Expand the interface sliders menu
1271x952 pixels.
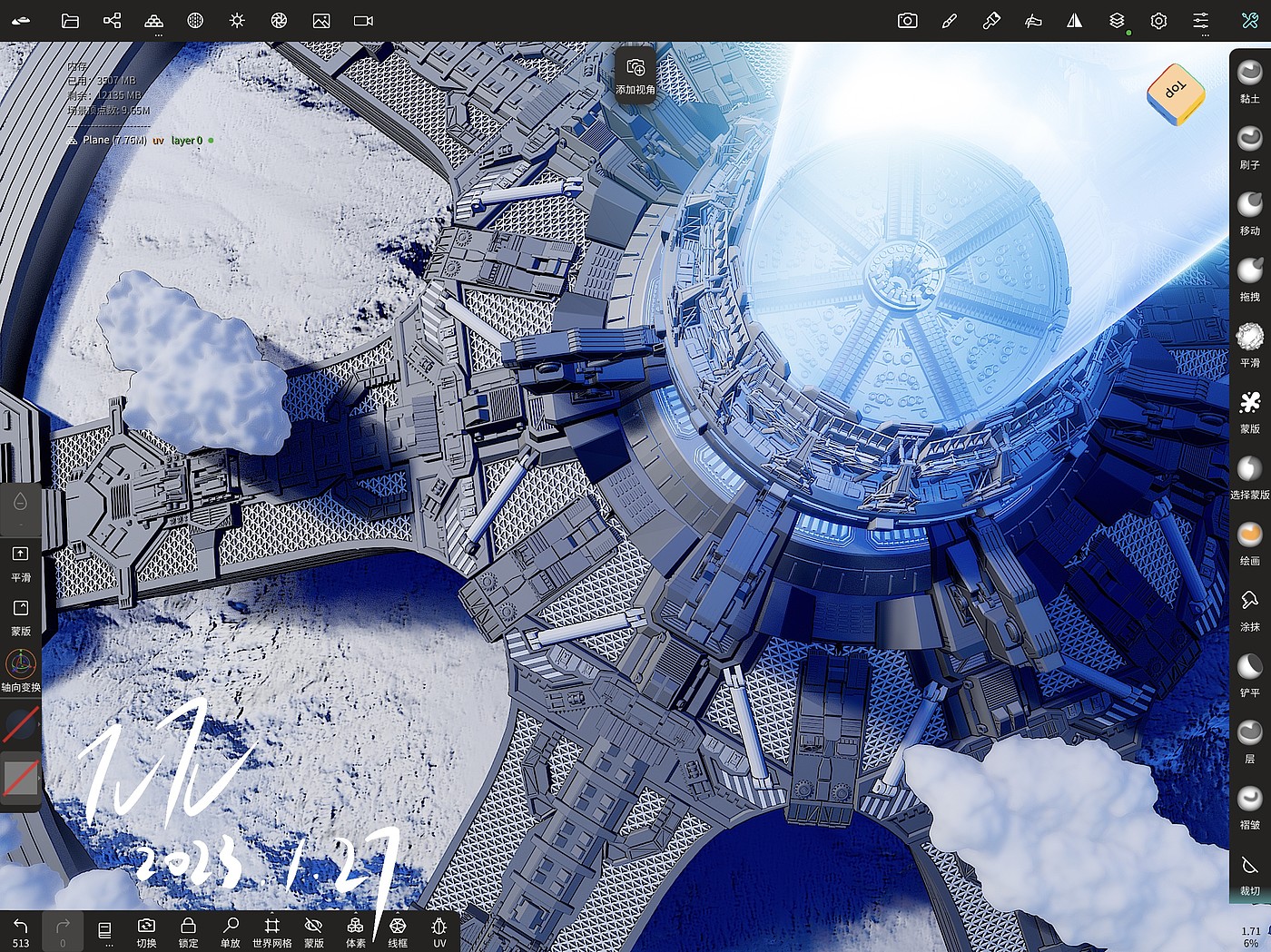(x=1201, y=22)
